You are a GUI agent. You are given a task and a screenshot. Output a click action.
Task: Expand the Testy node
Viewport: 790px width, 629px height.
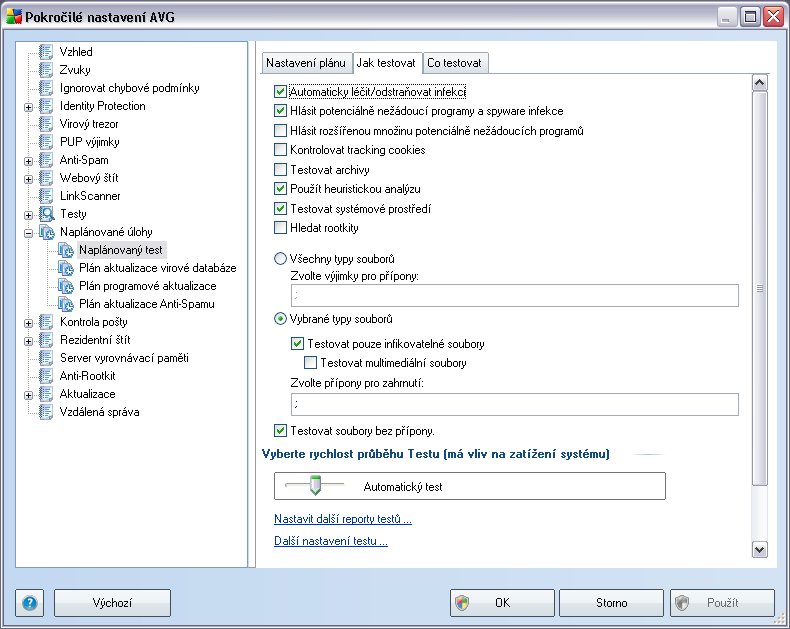[x=28, y=215]
